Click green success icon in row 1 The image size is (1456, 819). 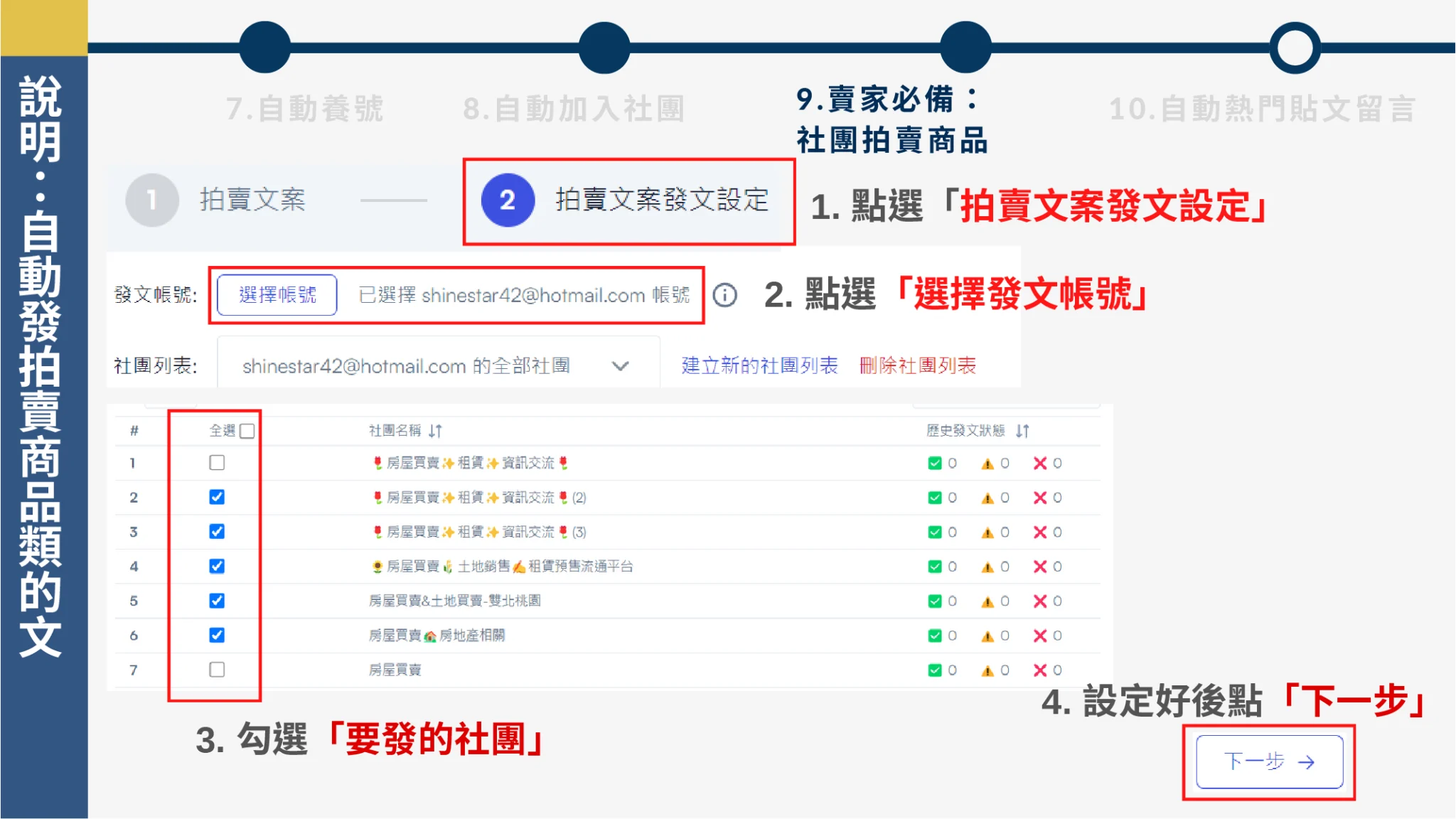[x=935, y=464]
